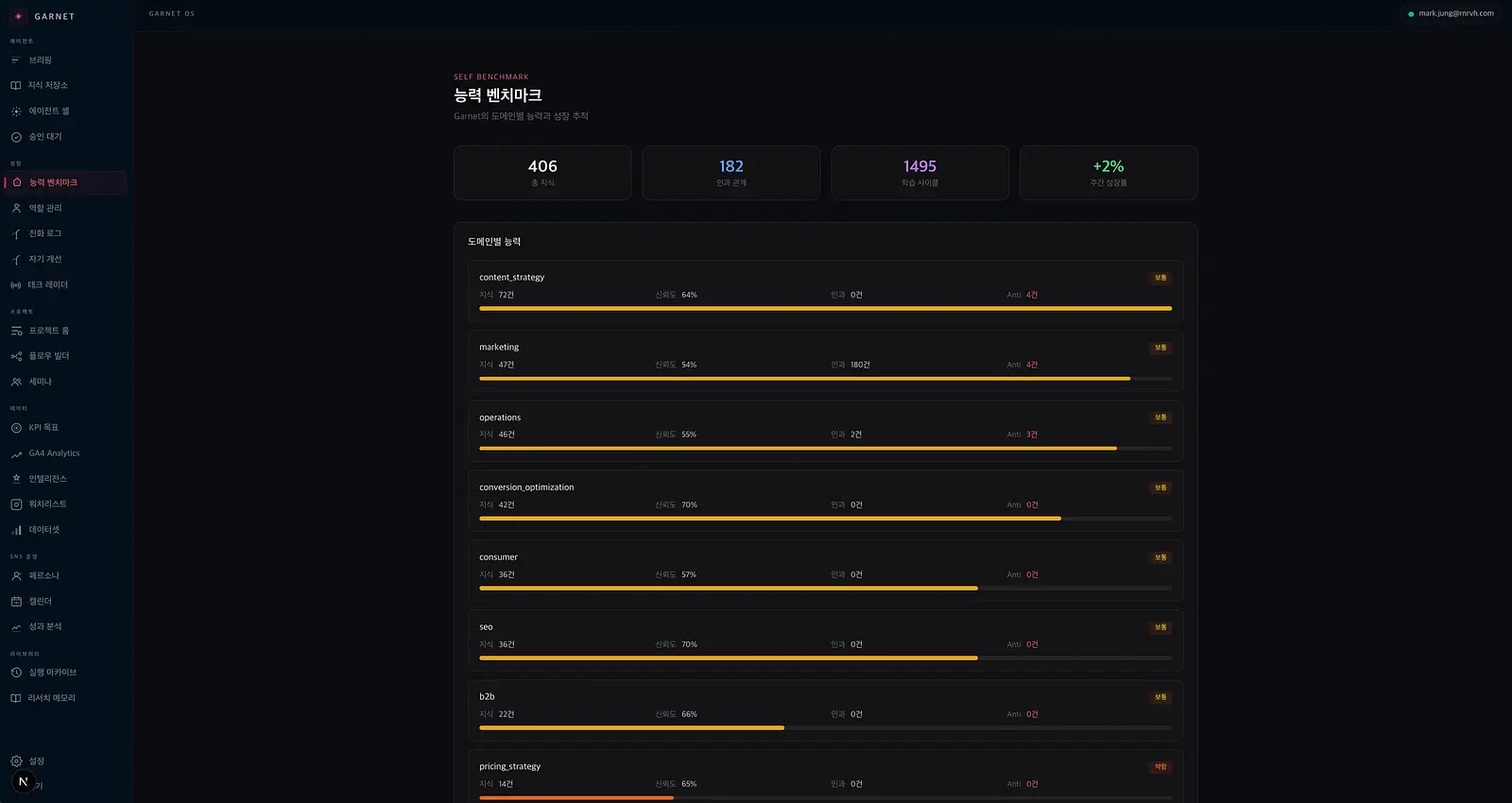
Task: Click the 지식 저장소 book icon
Action: coord(15,85)
